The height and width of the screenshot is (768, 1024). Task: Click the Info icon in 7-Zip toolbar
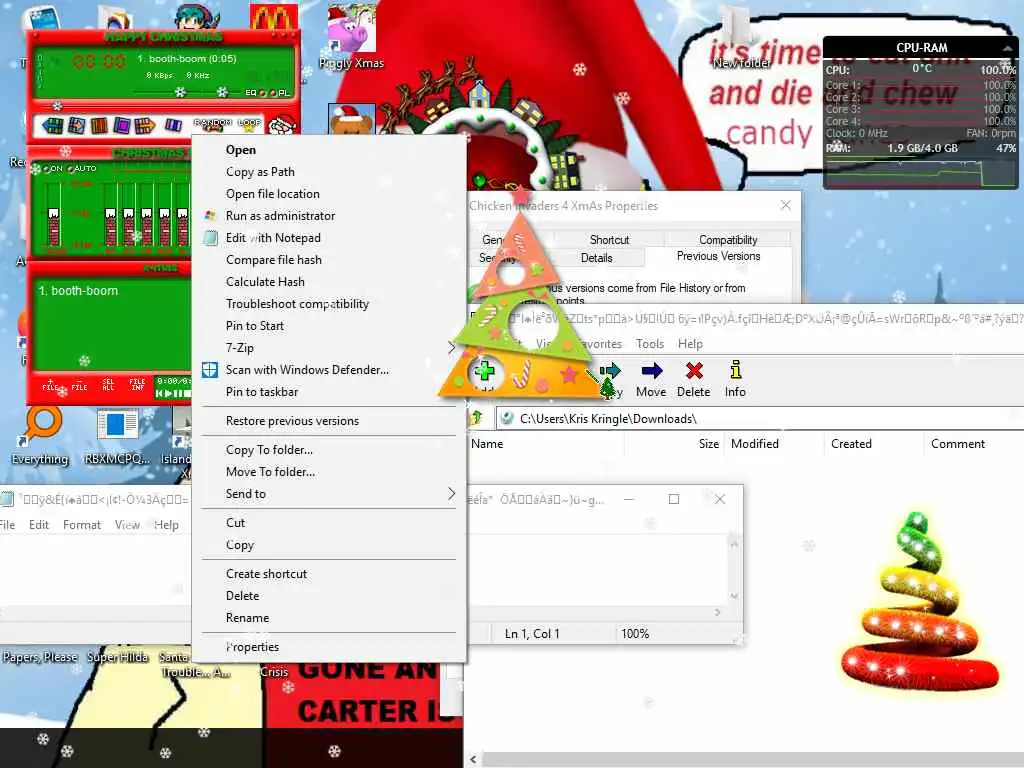coord(735,370)
